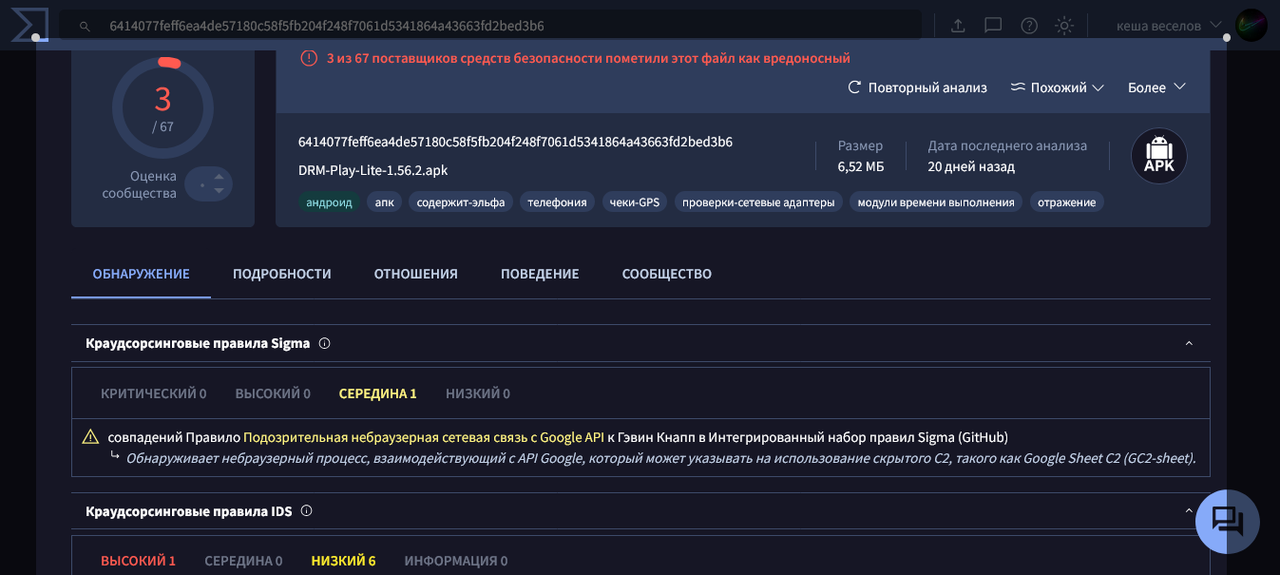
Task: Select Sigma КРИТИЧЕСКИЙ 0 filter
Action: coord(154,393)
